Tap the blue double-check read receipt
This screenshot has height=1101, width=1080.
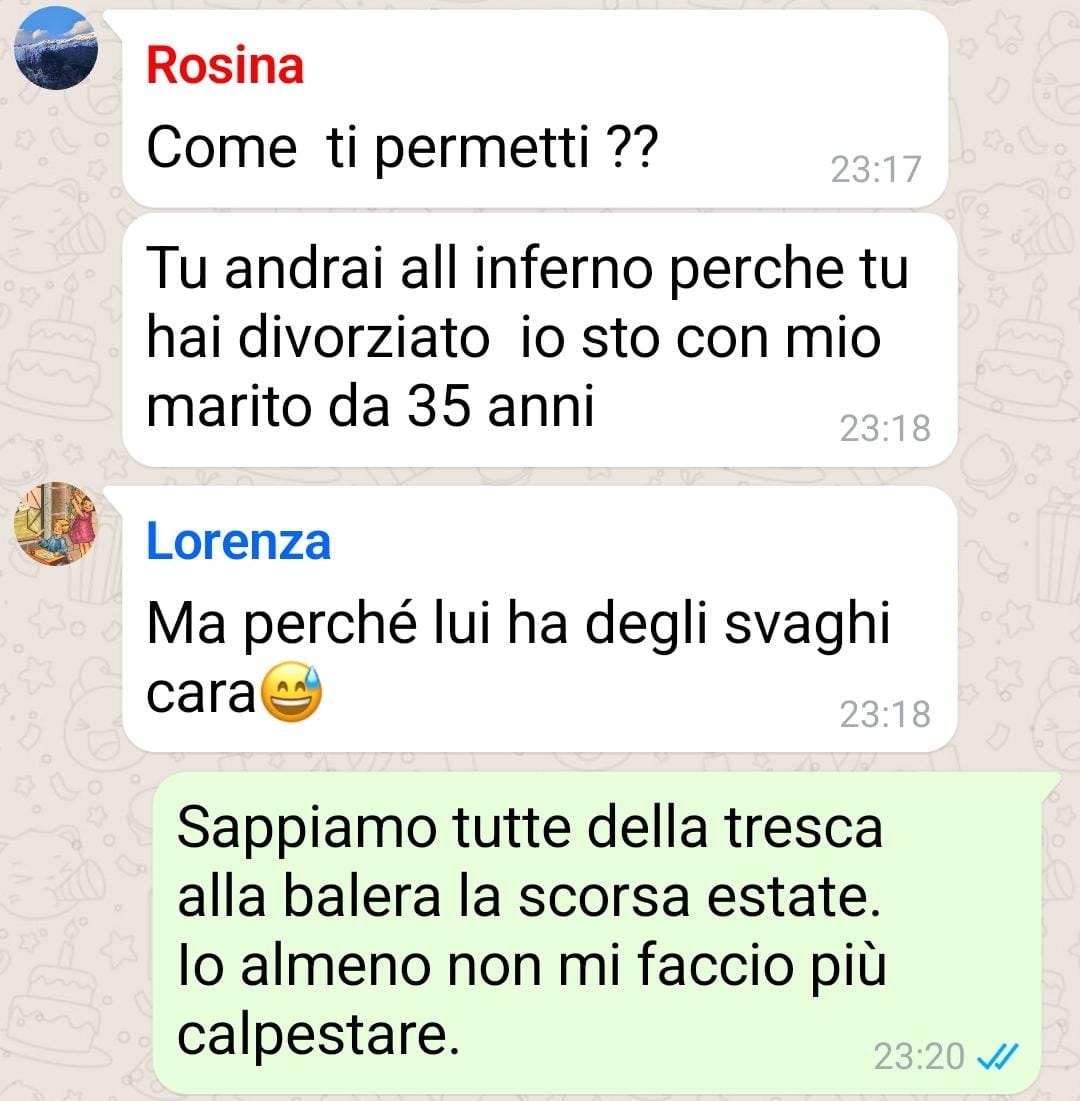[x=997, y=1055]
